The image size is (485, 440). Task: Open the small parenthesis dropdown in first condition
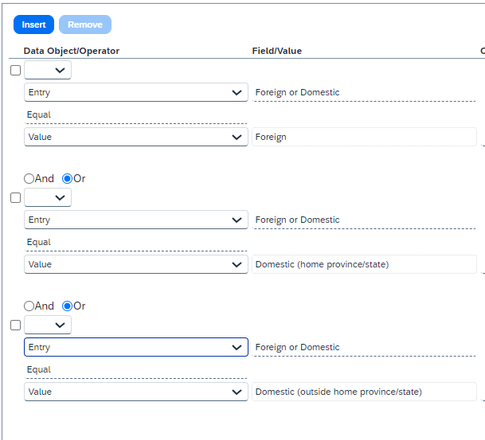click(48, 70)
